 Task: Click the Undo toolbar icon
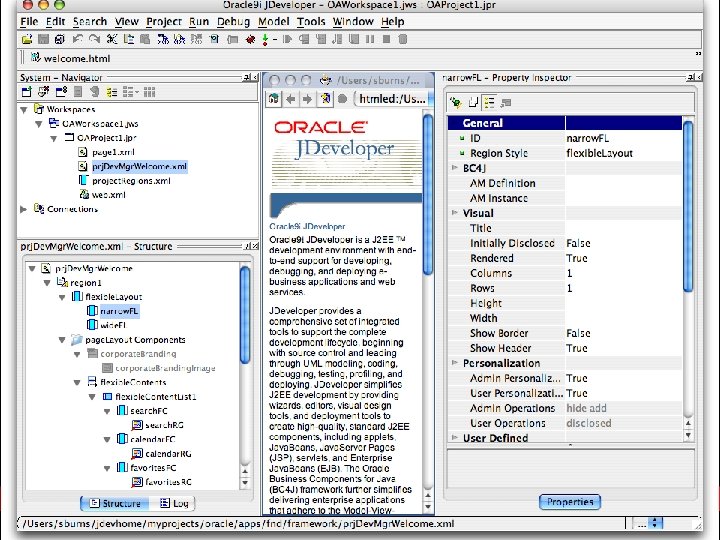coord(77,39)
